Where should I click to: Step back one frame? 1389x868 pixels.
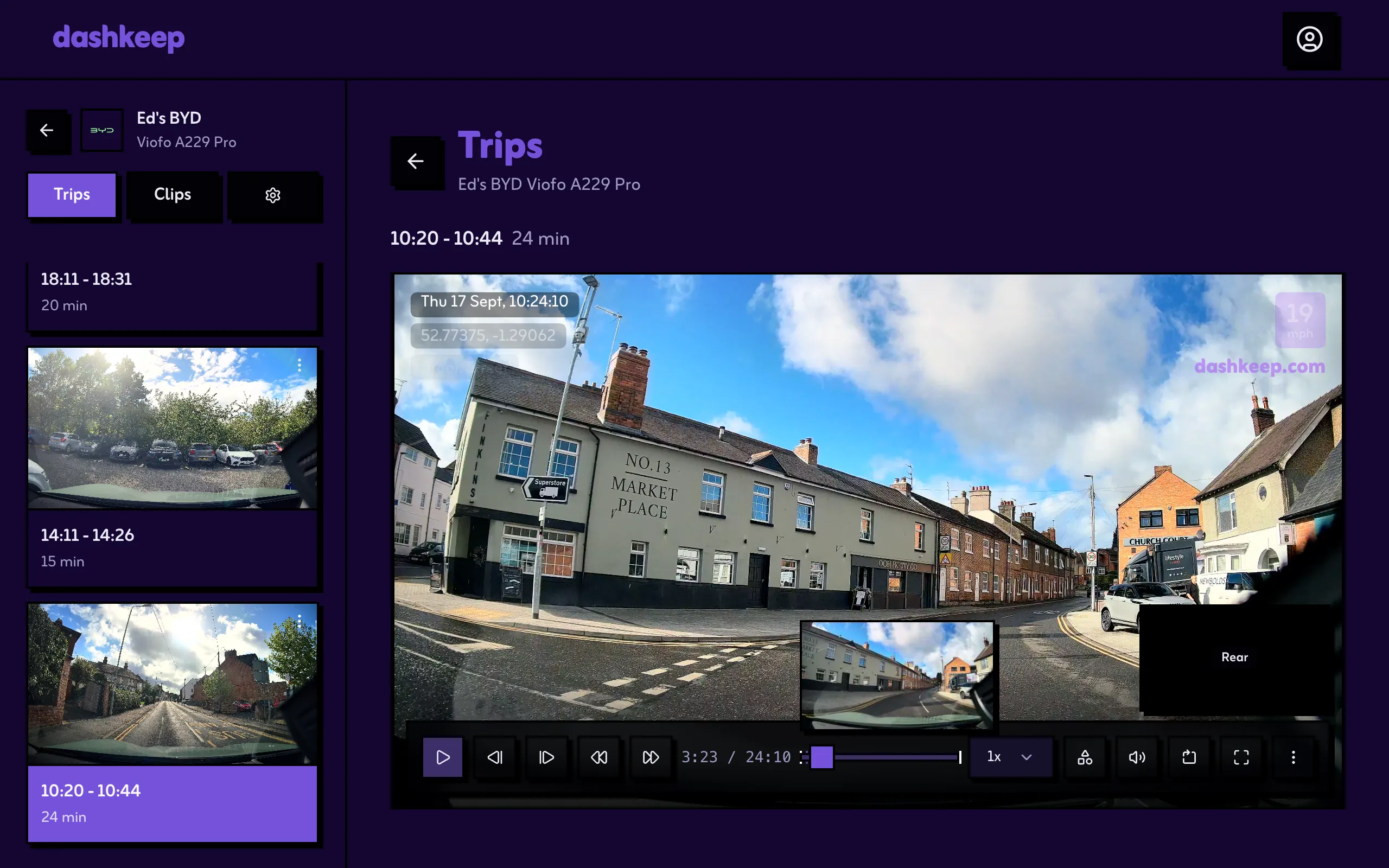coord(495,757)
